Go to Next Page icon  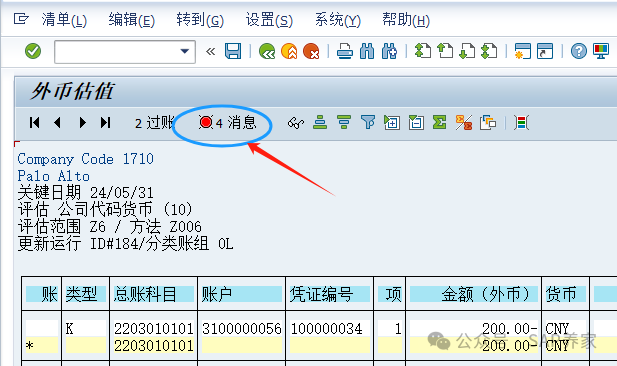point(467,51)
